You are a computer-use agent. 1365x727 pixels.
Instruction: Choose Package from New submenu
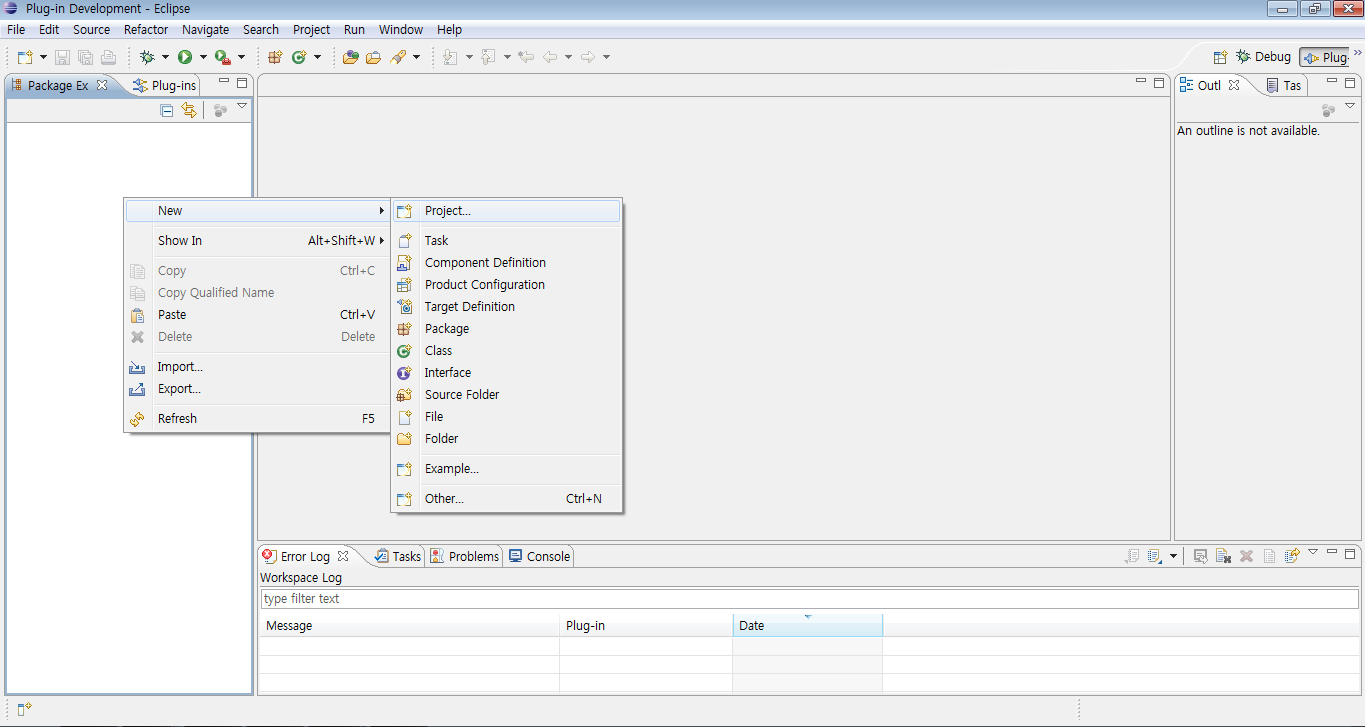tap(506, 329)
